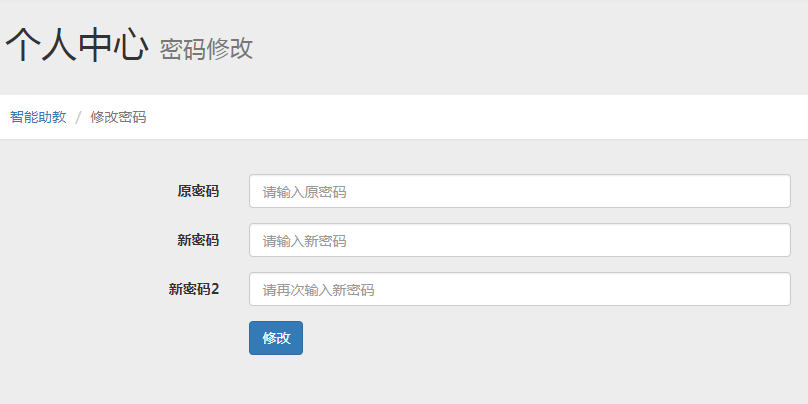Screen dimensions: 808x404
Task: Select the repeat new password text box
Action: 519,290
